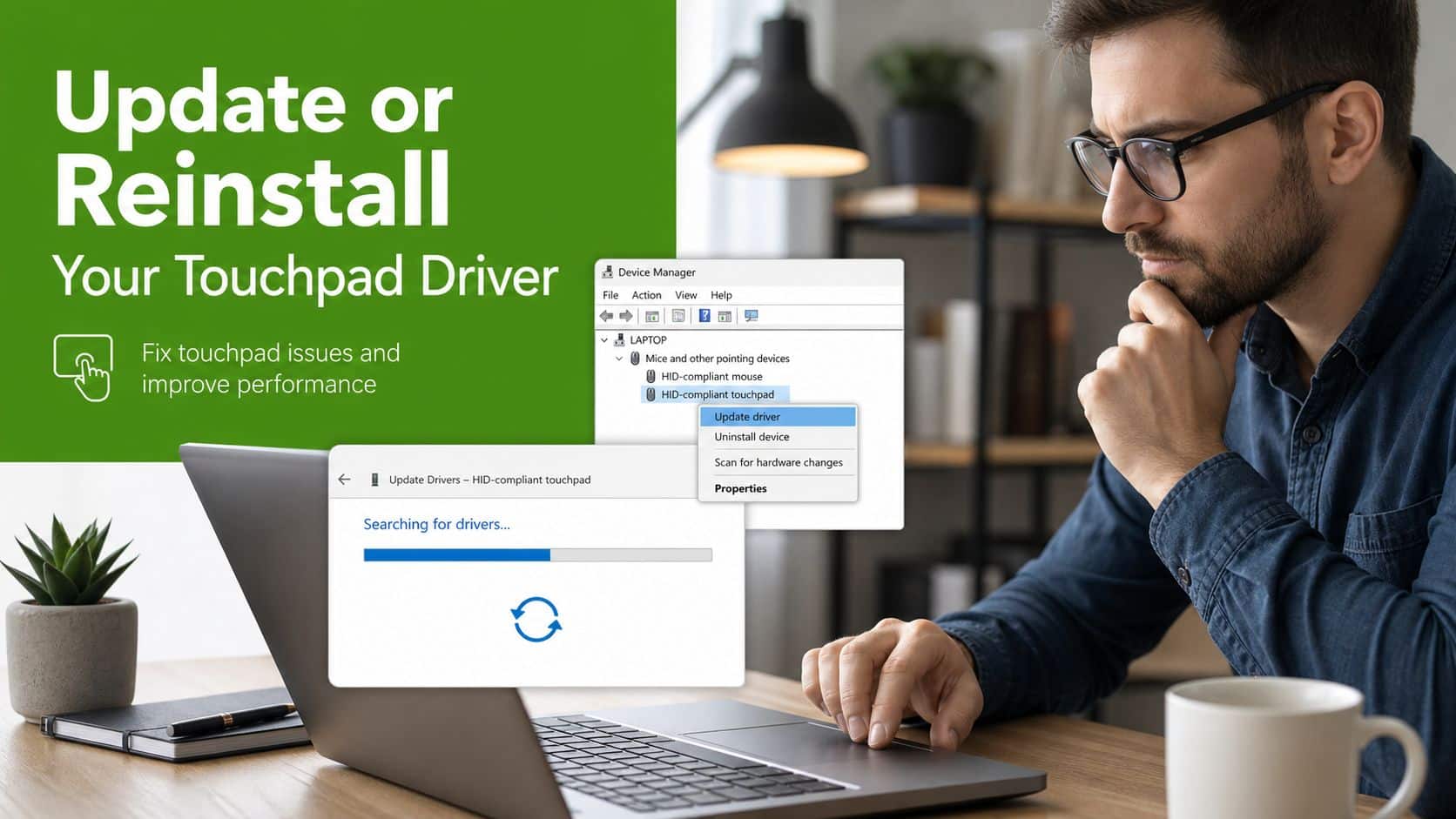Select the LAPTOP tree label
Viewport: 1456px width, 819px height.
[648, 340]
